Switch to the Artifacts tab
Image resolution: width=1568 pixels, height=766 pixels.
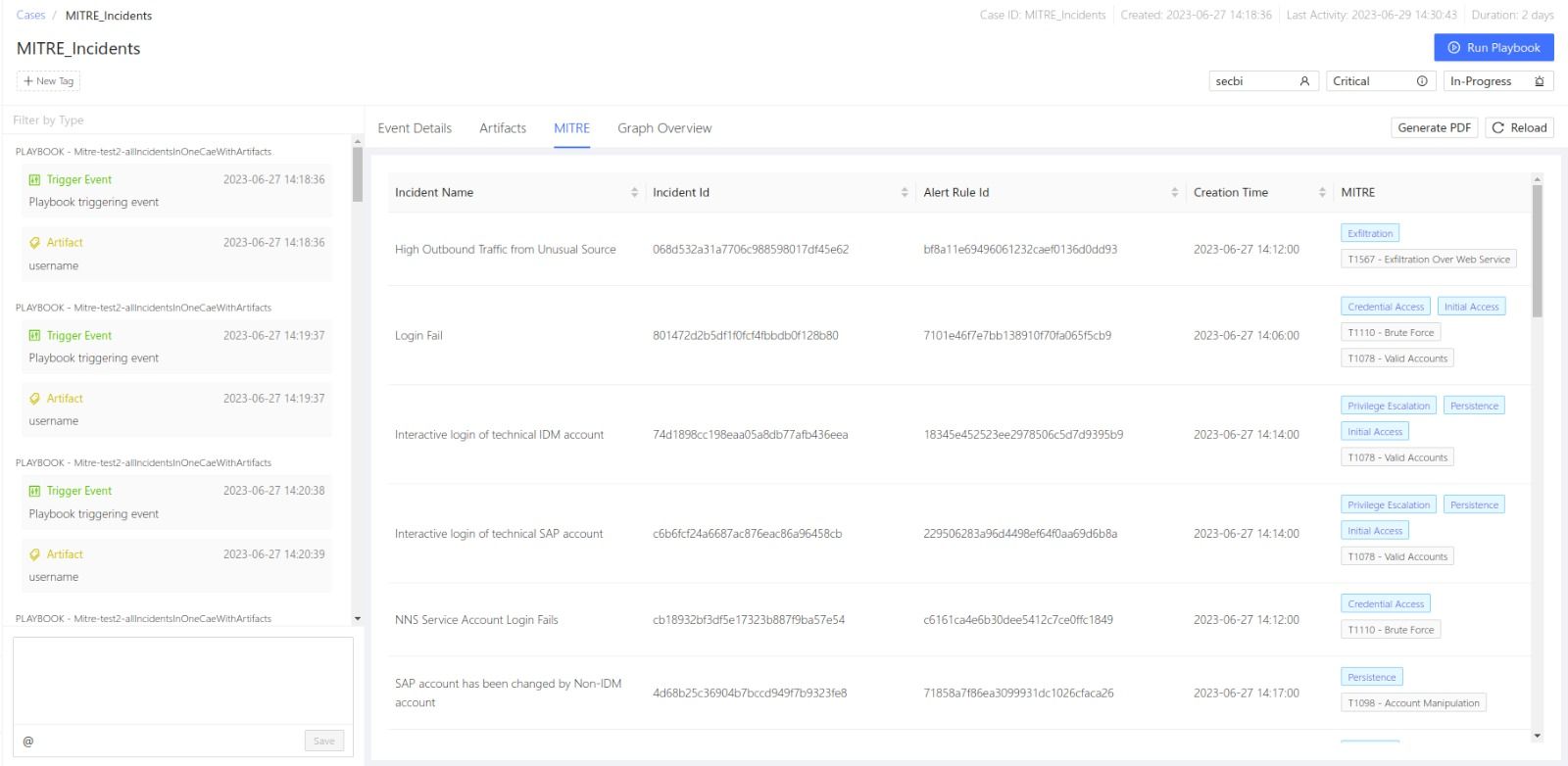pyautogui.click(x=503, y=128)
